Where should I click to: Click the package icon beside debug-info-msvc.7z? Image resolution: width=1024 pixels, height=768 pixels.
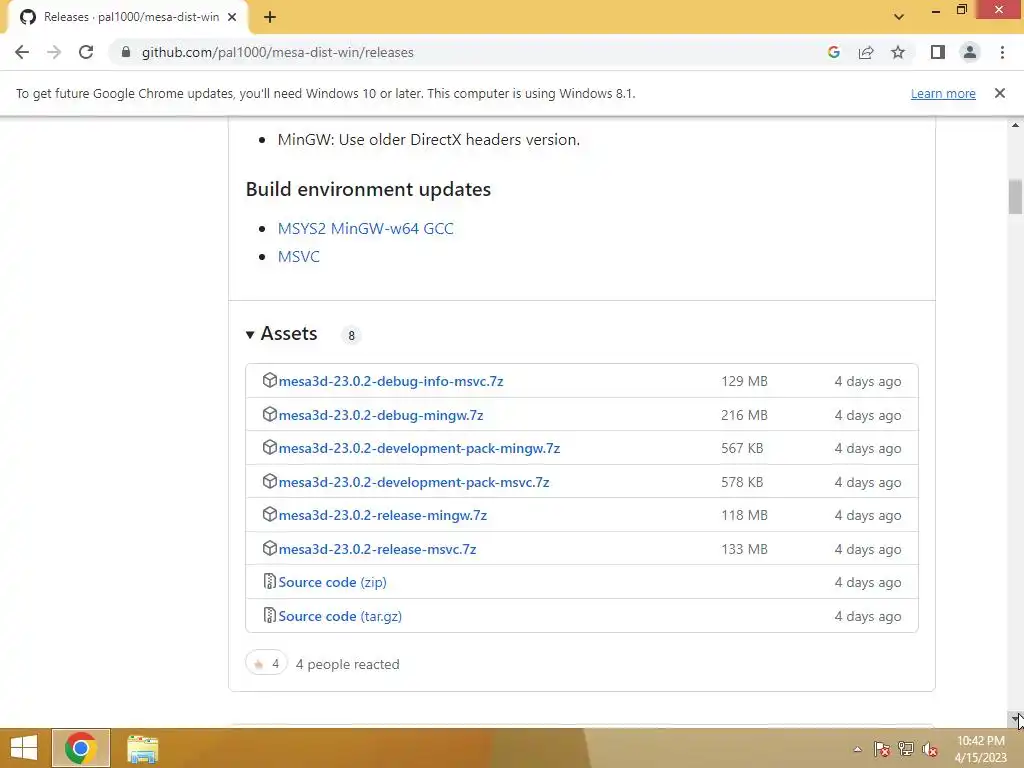pos(270,380)
